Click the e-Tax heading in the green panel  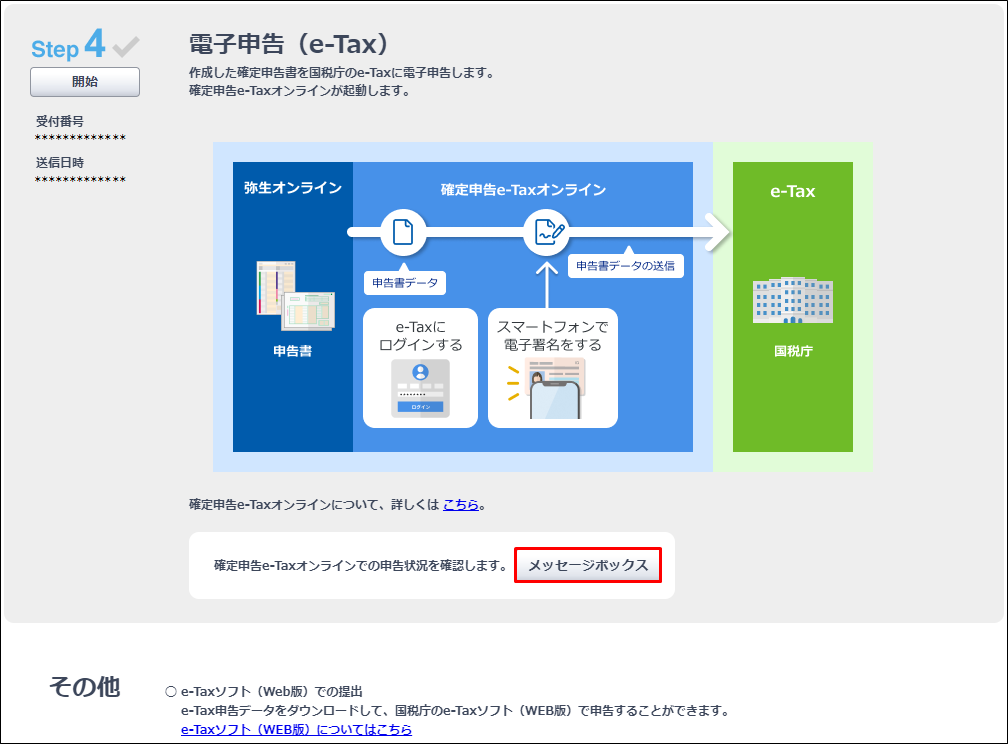793,191
